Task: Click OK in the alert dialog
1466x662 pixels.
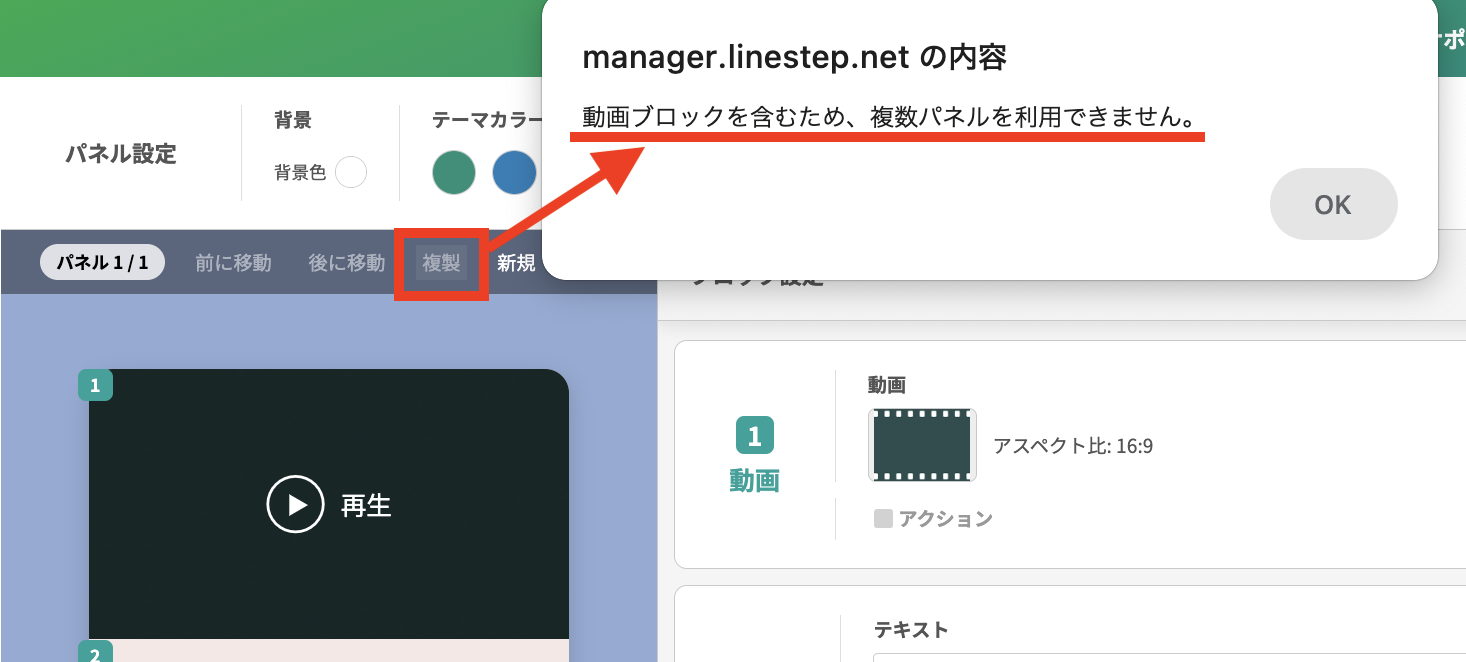Action: coord(1333,204)
